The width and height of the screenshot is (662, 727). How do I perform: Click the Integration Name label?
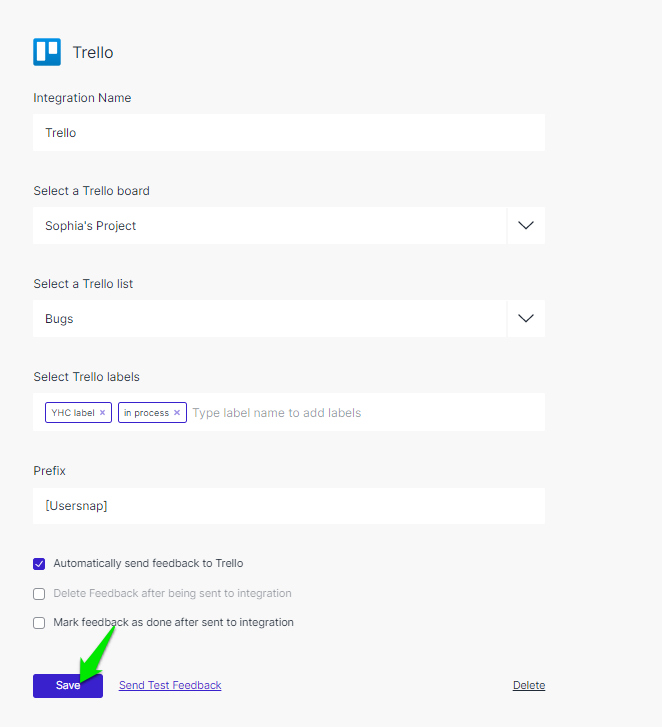pos(82,98)
